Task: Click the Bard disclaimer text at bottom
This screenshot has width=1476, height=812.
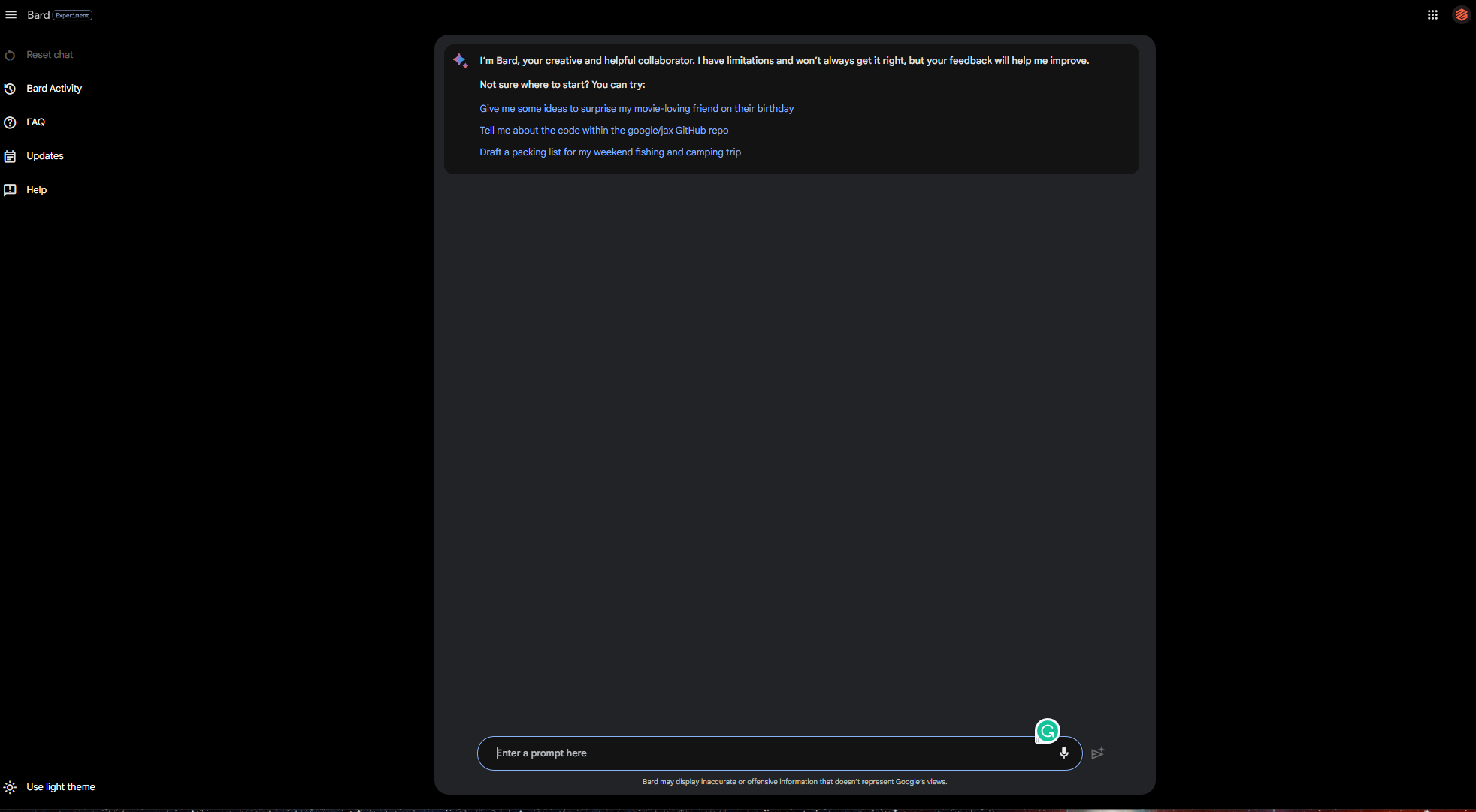Action: point(794,782)
